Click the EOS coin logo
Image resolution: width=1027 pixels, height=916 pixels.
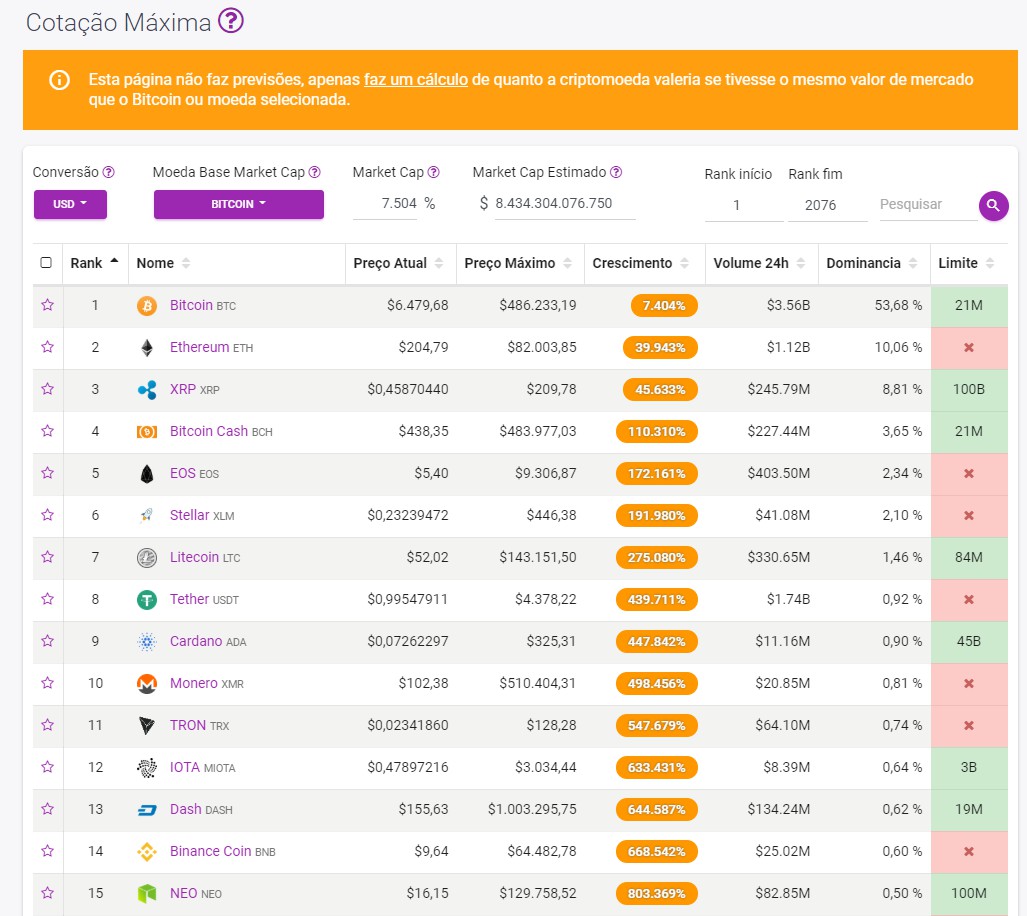(x=147, y=473)
